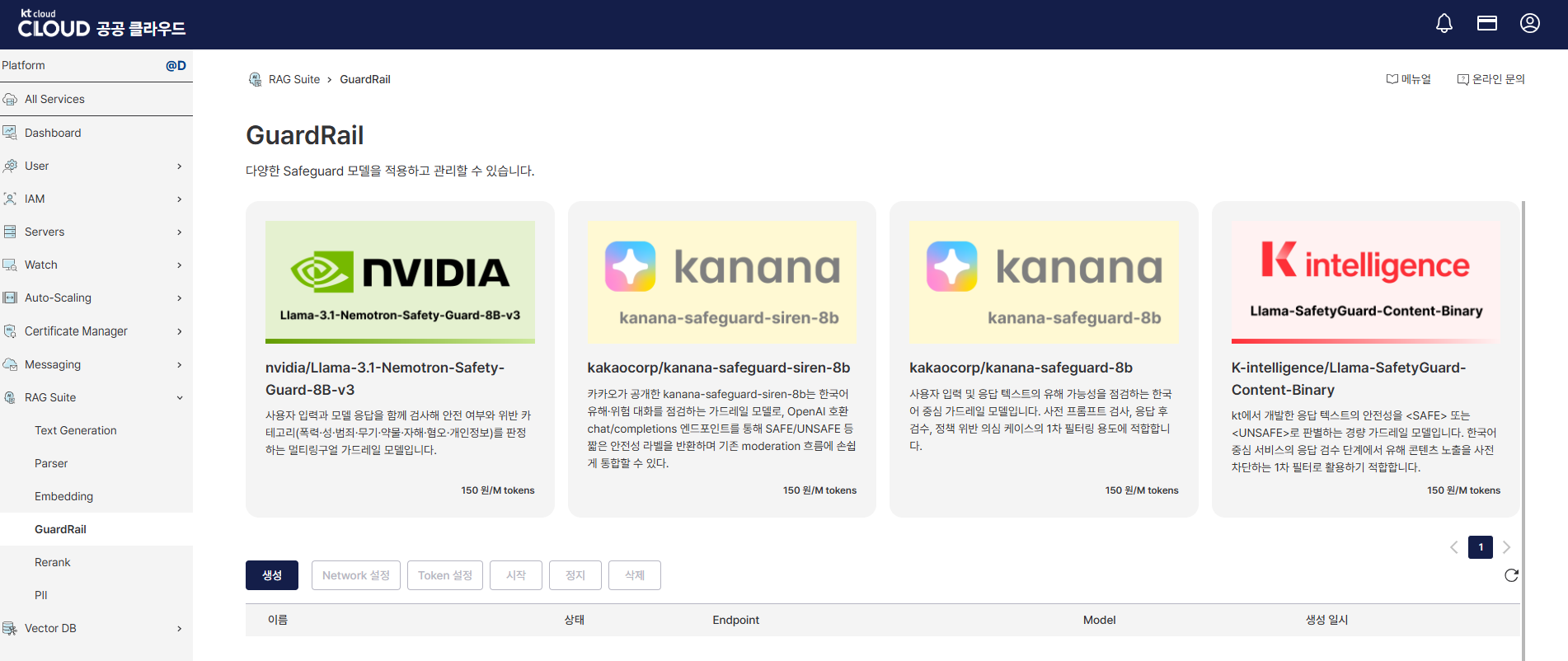Click the Dashboard sidebar icon
The image size is (1568, 661).
10,133
